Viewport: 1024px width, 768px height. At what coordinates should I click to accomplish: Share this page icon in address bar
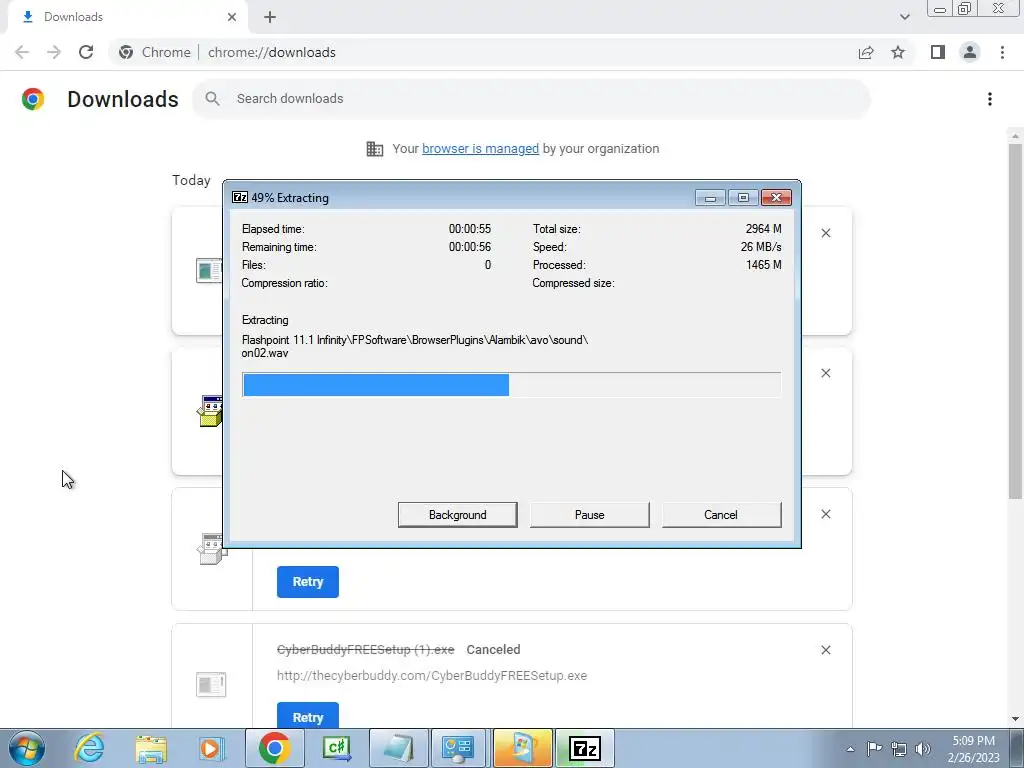[x=866, y=52]
